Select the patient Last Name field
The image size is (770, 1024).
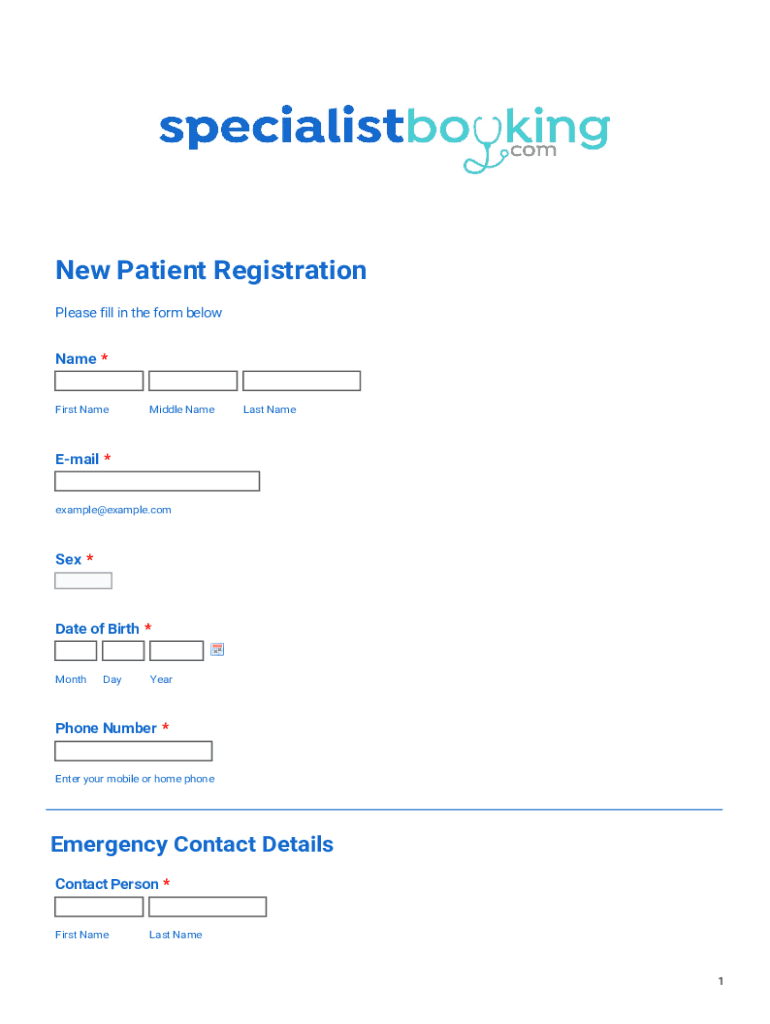click(x=301, y=381)
